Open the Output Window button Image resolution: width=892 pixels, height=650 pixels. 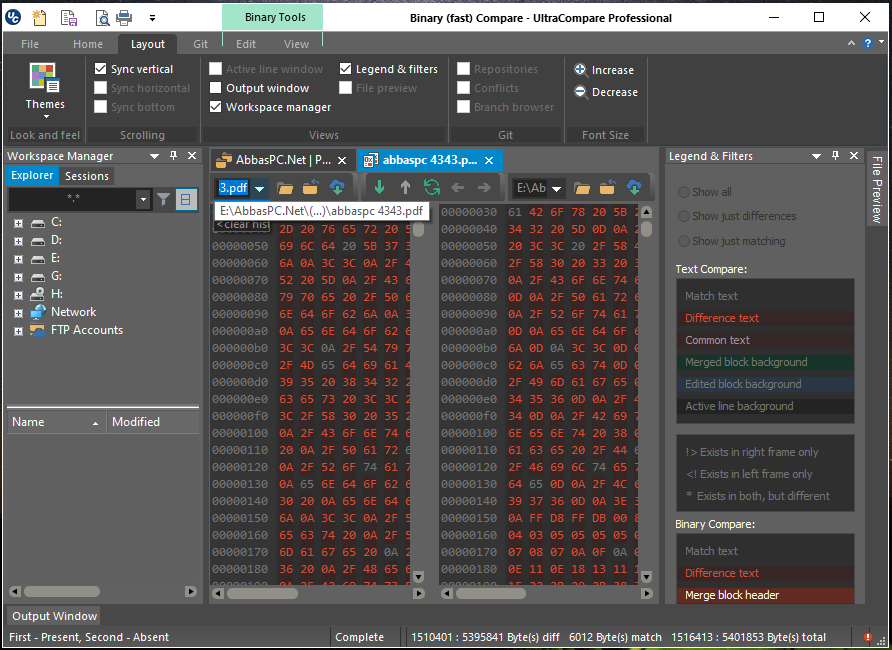[55, 616]
